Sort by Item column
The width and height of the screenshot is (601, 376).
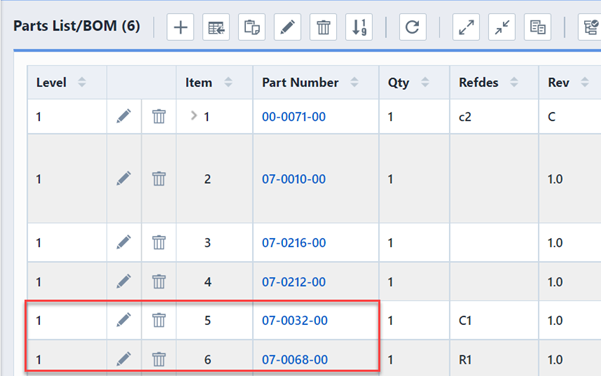[x=228, y=82]
